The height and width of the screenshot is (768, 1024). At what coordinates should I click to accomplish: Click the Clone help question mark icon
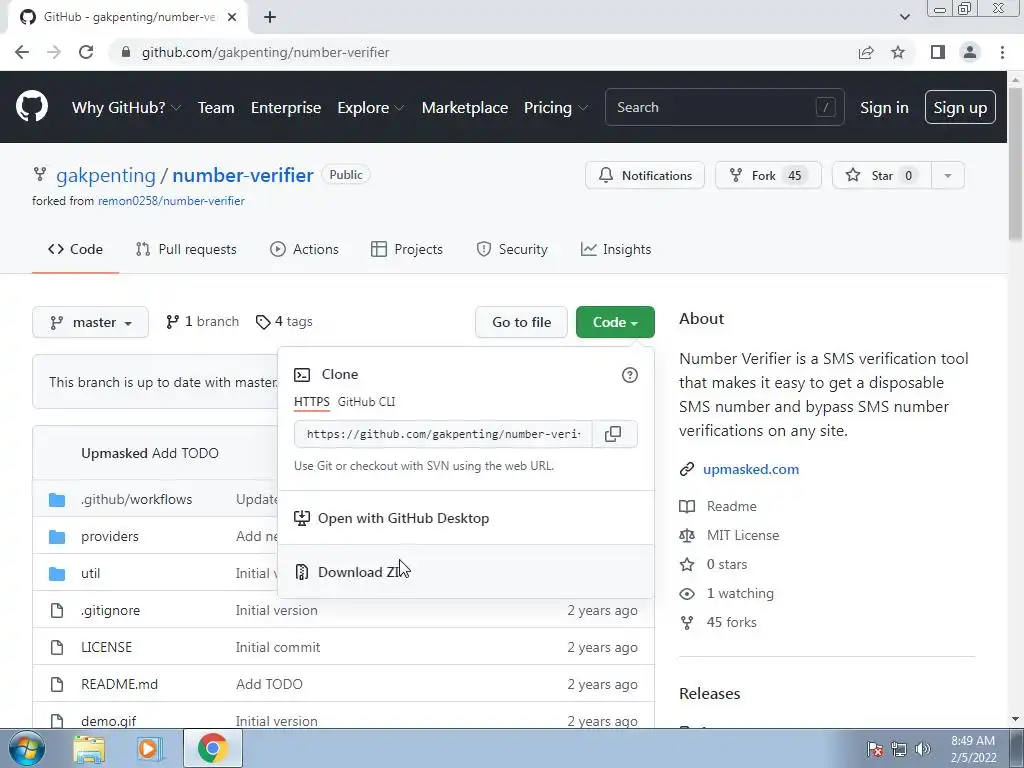630,375
